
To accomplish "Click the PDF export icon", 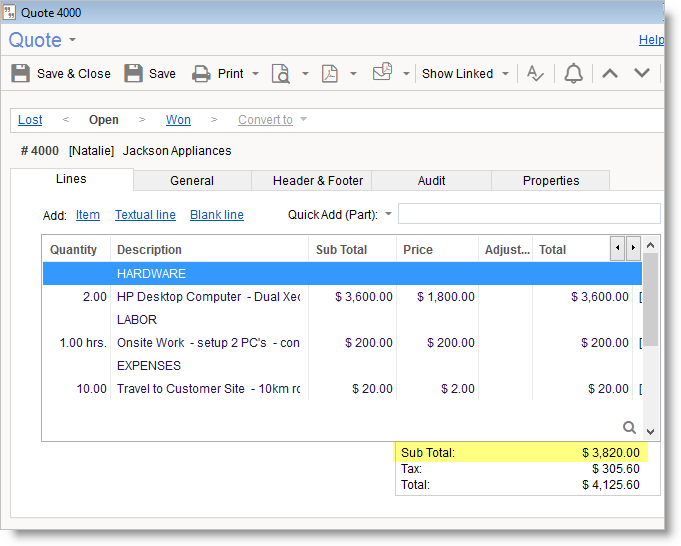I will [x=330, y=73].
